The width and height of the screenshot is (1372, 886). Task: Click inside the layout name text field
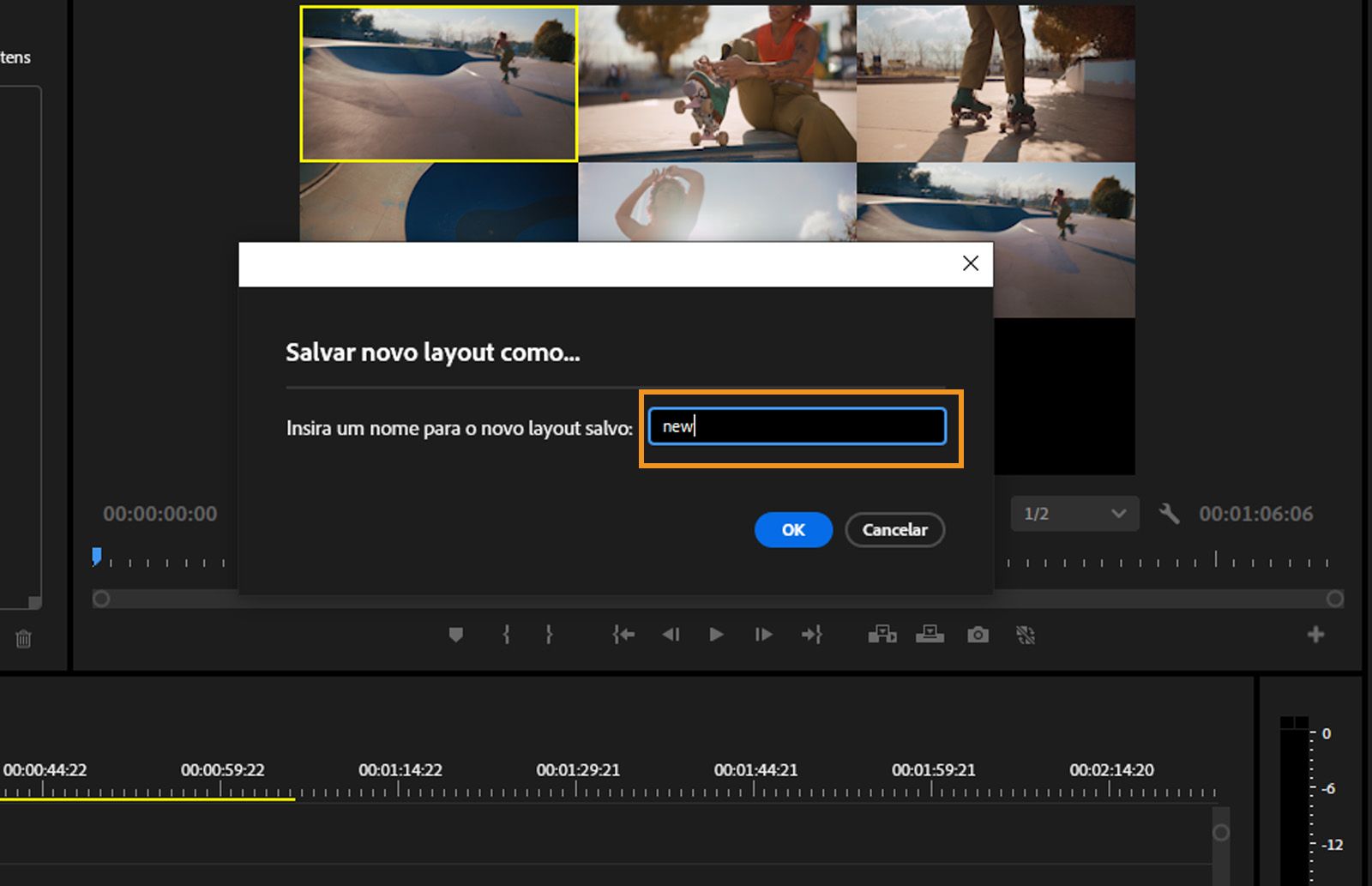tap(796, 425)
